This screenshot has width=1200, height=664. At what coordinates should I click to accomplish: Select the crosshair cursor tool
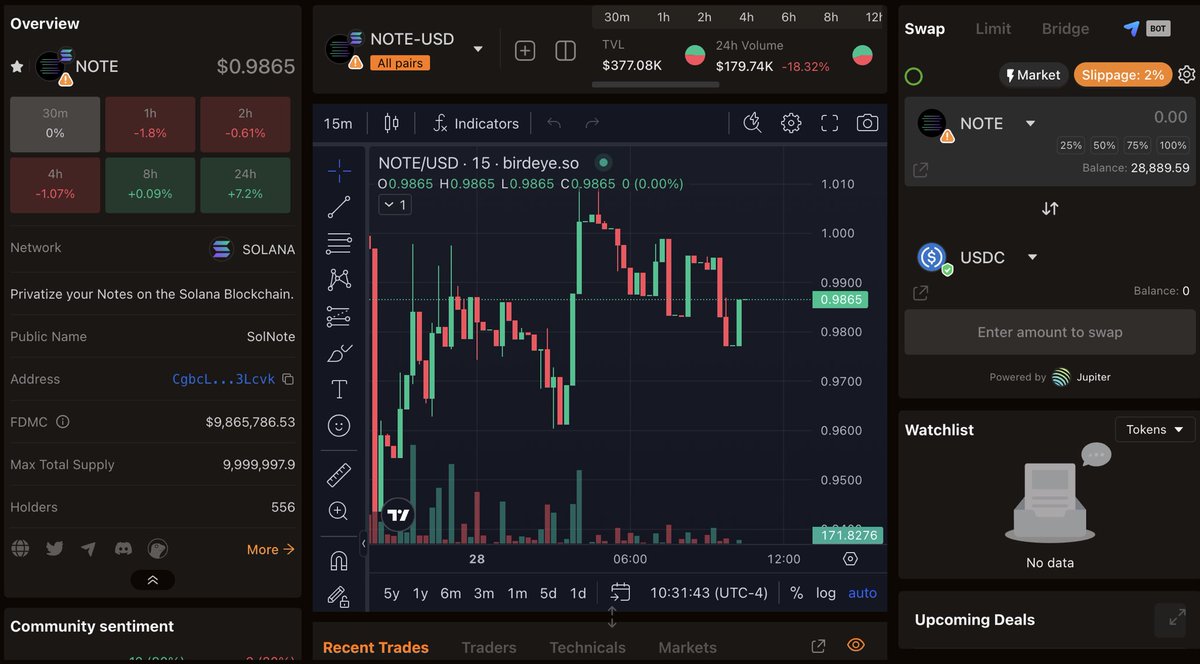339,171
